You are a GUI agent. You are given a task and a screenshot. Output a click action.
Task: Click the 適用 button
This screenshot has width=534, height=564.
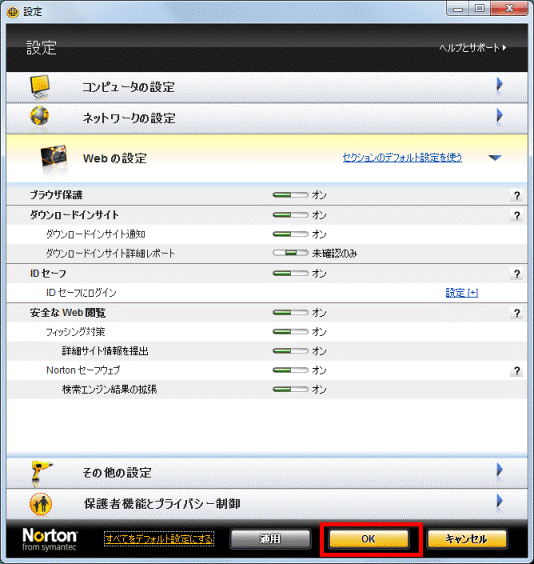pyautogui.click(x=270, y=539)
